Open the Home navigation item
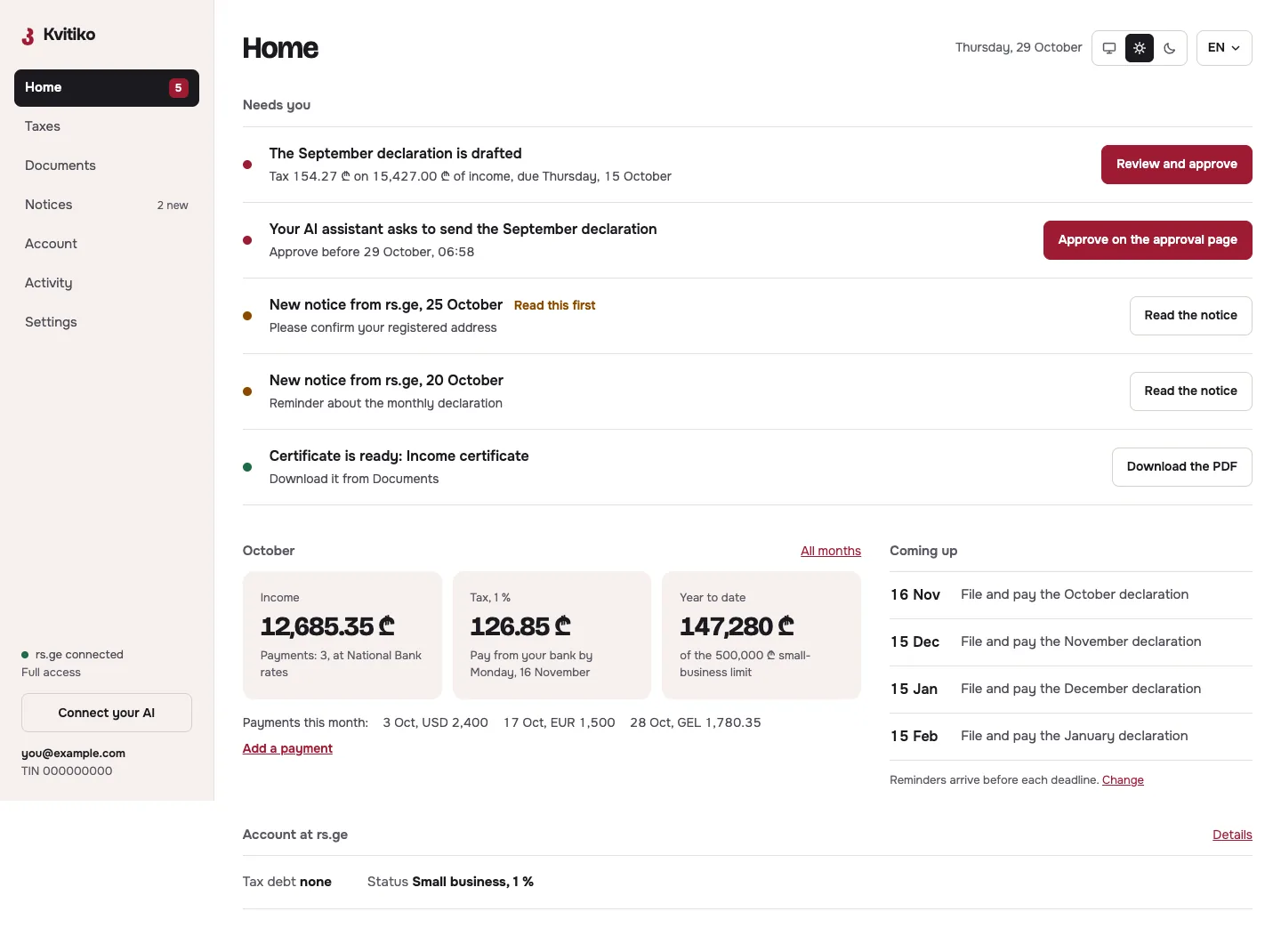The image size is (1281, 952). pyautogui.click(x=107, y=88)
